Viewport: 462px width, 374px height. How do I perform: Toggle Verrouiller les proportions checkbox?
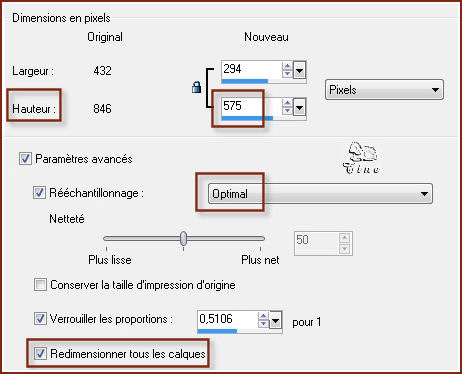pyautogui.click(x=40, y=319)
